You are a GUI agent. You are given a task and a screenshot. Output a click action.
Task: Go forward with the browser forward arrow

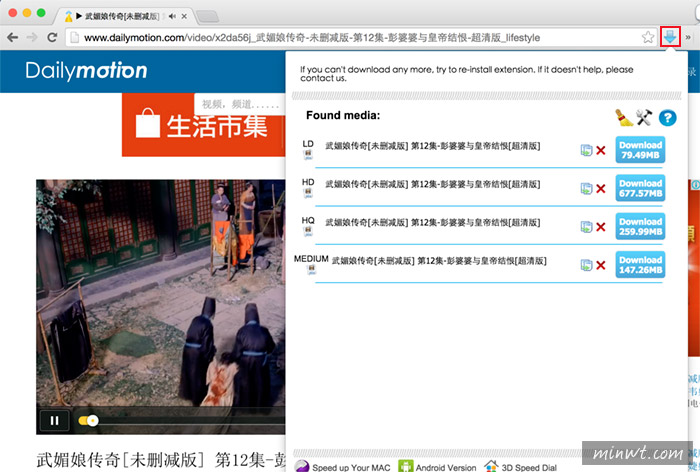coord(32,37)
